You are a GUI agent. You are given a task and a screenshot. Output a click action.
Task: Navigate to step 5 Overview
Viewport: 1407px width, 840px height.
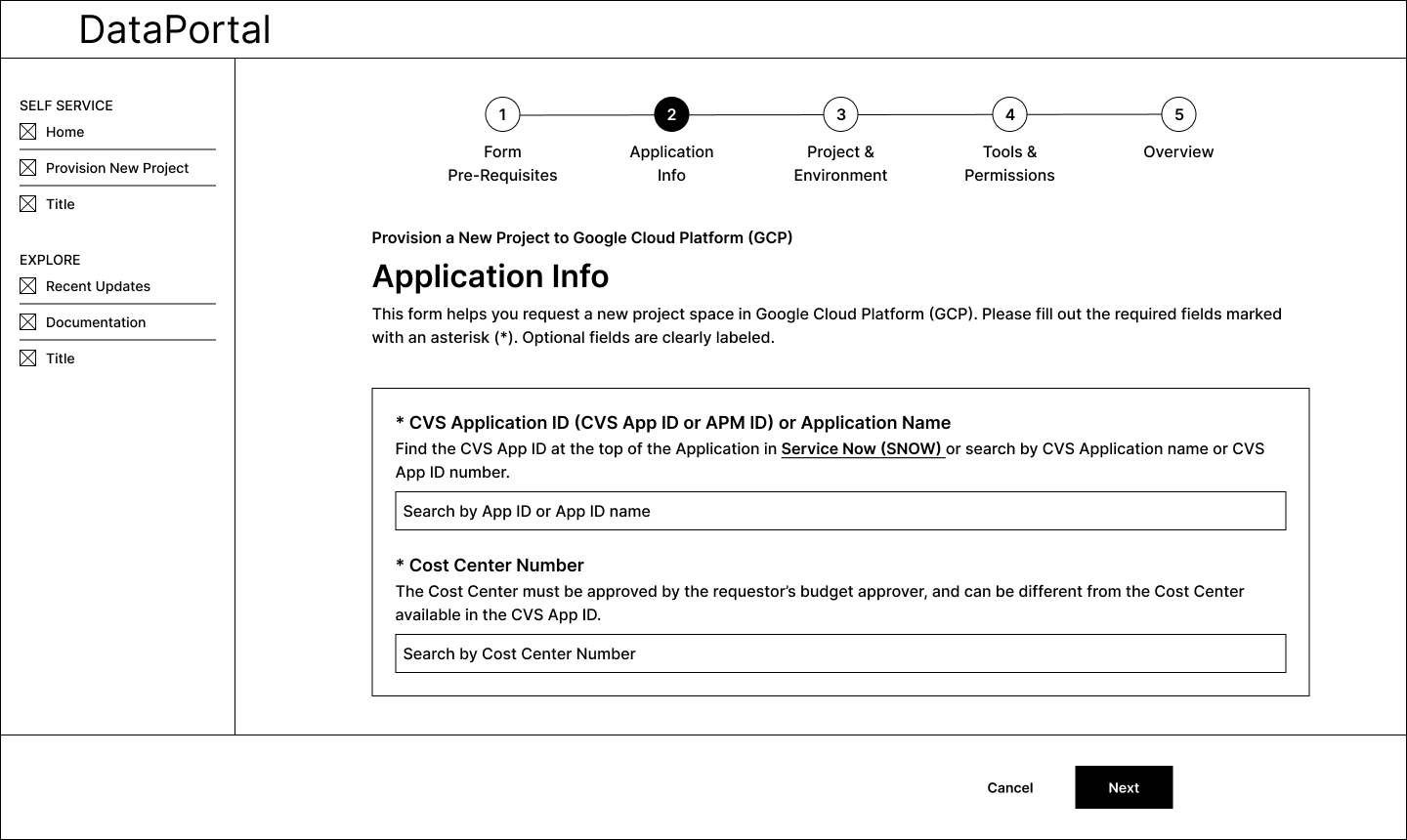tap(1178, 113)
